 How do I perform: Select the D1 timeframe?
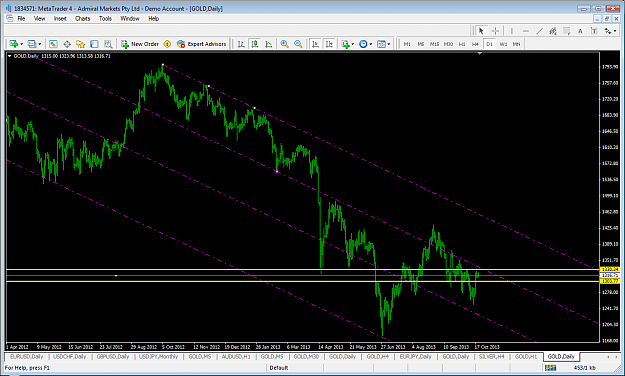489,44
